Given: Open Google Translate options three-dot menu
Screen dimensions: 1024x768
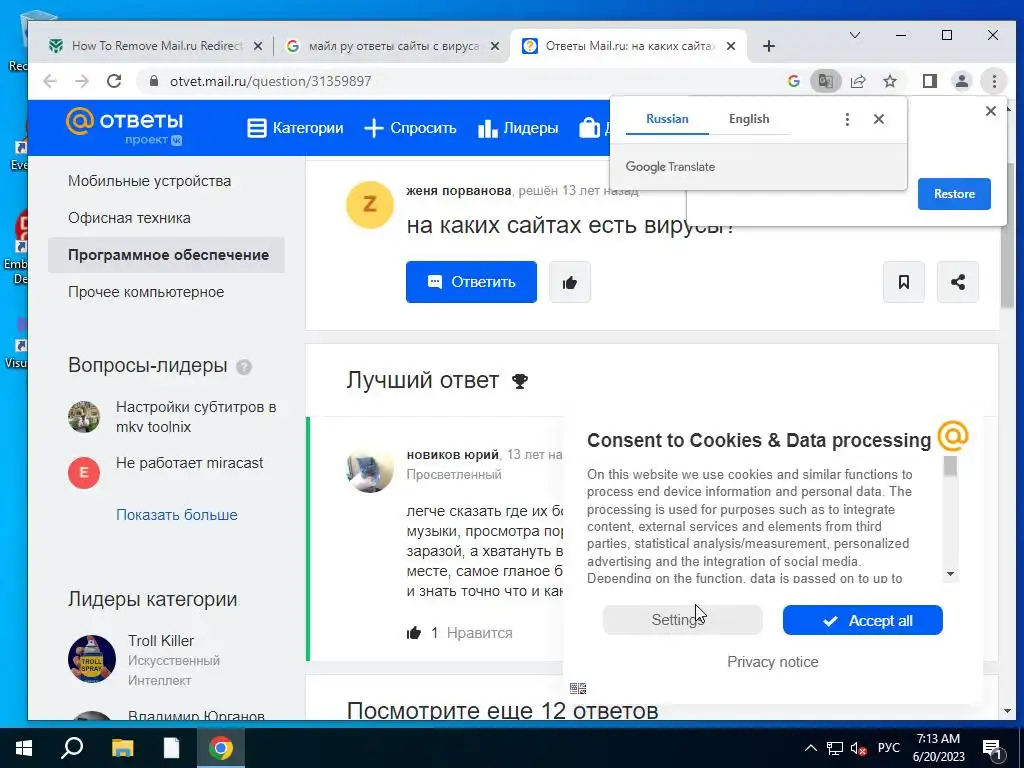Looking at the screenshot, I should point(847,119).
